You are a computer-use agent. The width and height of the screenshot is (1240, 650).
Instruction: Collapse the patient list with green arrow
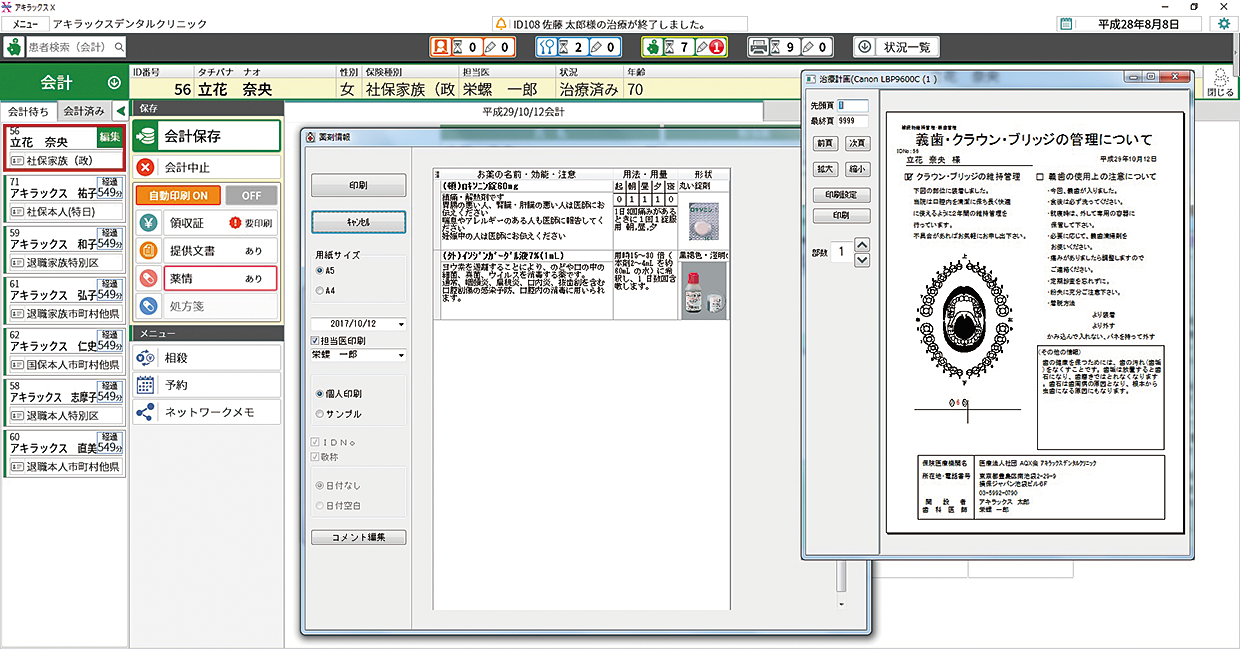tap(120, 111)
